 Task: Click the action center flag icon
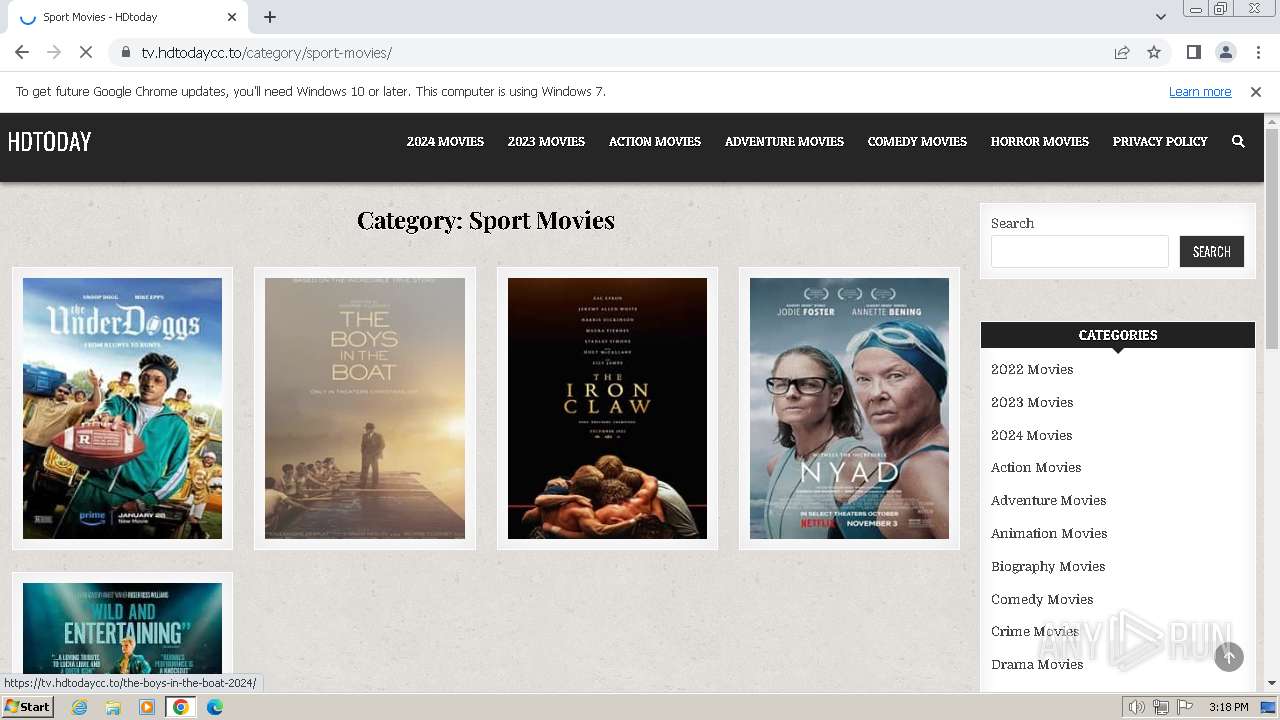click(x=1185, y=707)
